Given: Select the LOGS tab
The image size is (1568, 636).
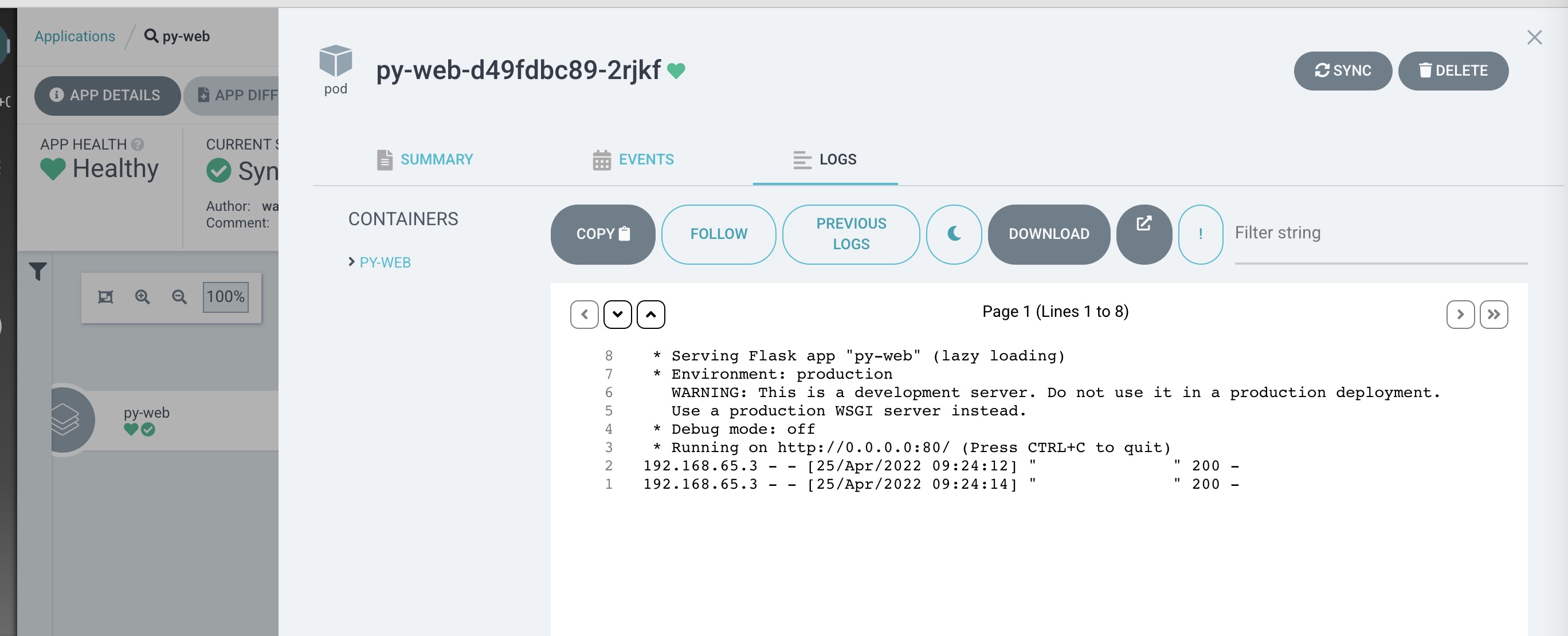Looking at the screenshot, I should (x=825, y=159).
